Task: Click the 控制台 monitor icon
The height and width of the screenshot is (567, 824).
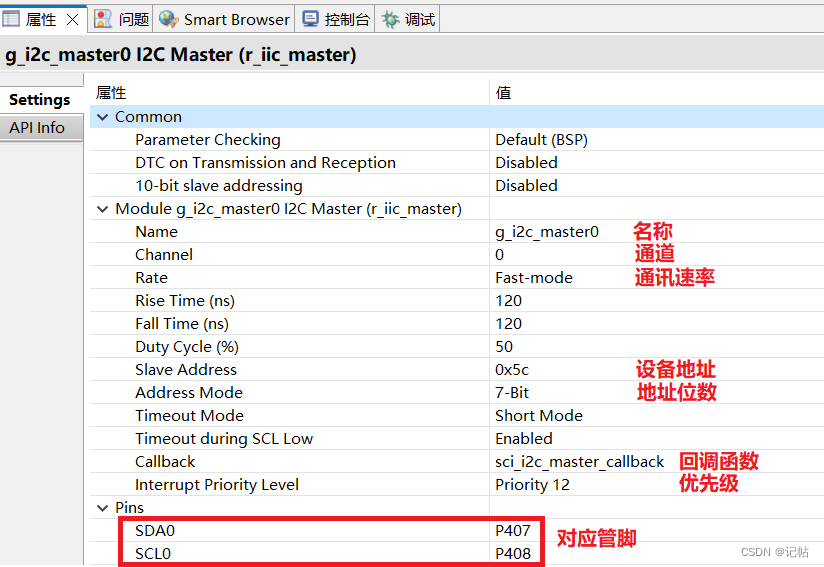Action: coord(310,19)
